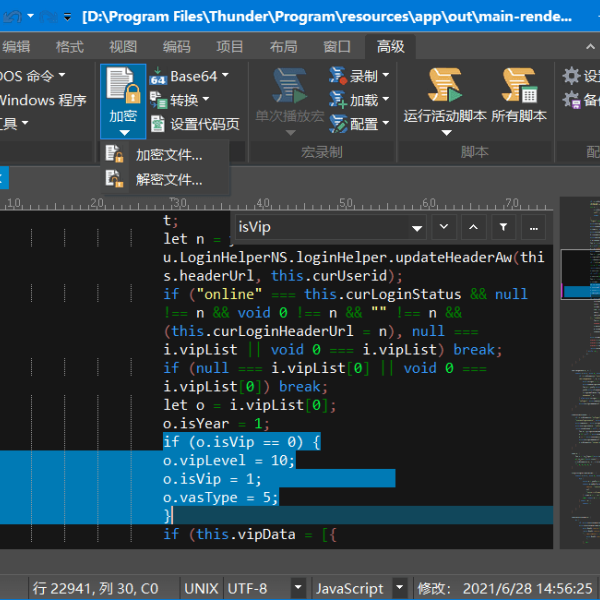The width and height of the screenshot is (600, 600).
Task: Expand the 加载 dropdown arrow
Action: pyautogui.click(x=385, y=99)
